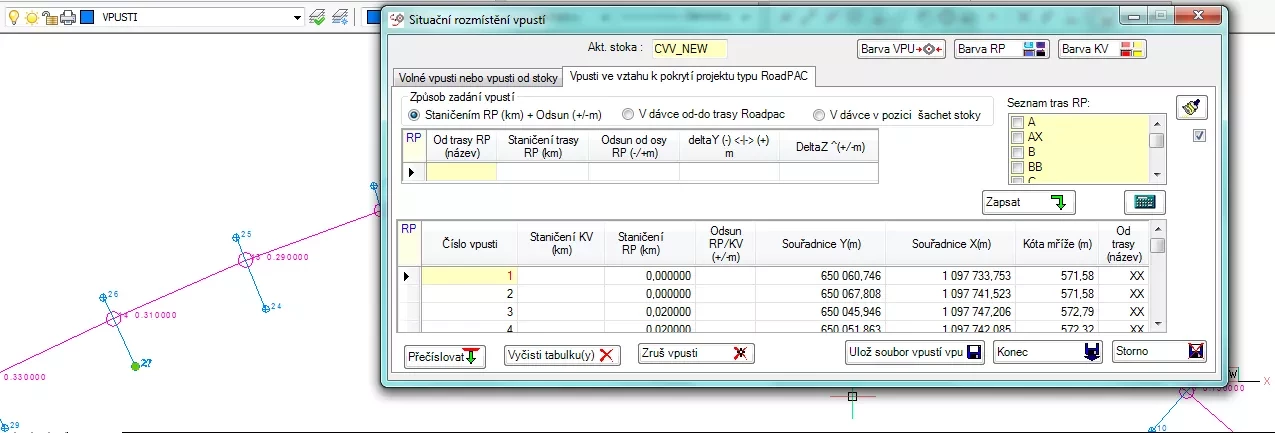Click the Přečíslovat renumber button
The image size is (1275, 433).
pos(445,356)
